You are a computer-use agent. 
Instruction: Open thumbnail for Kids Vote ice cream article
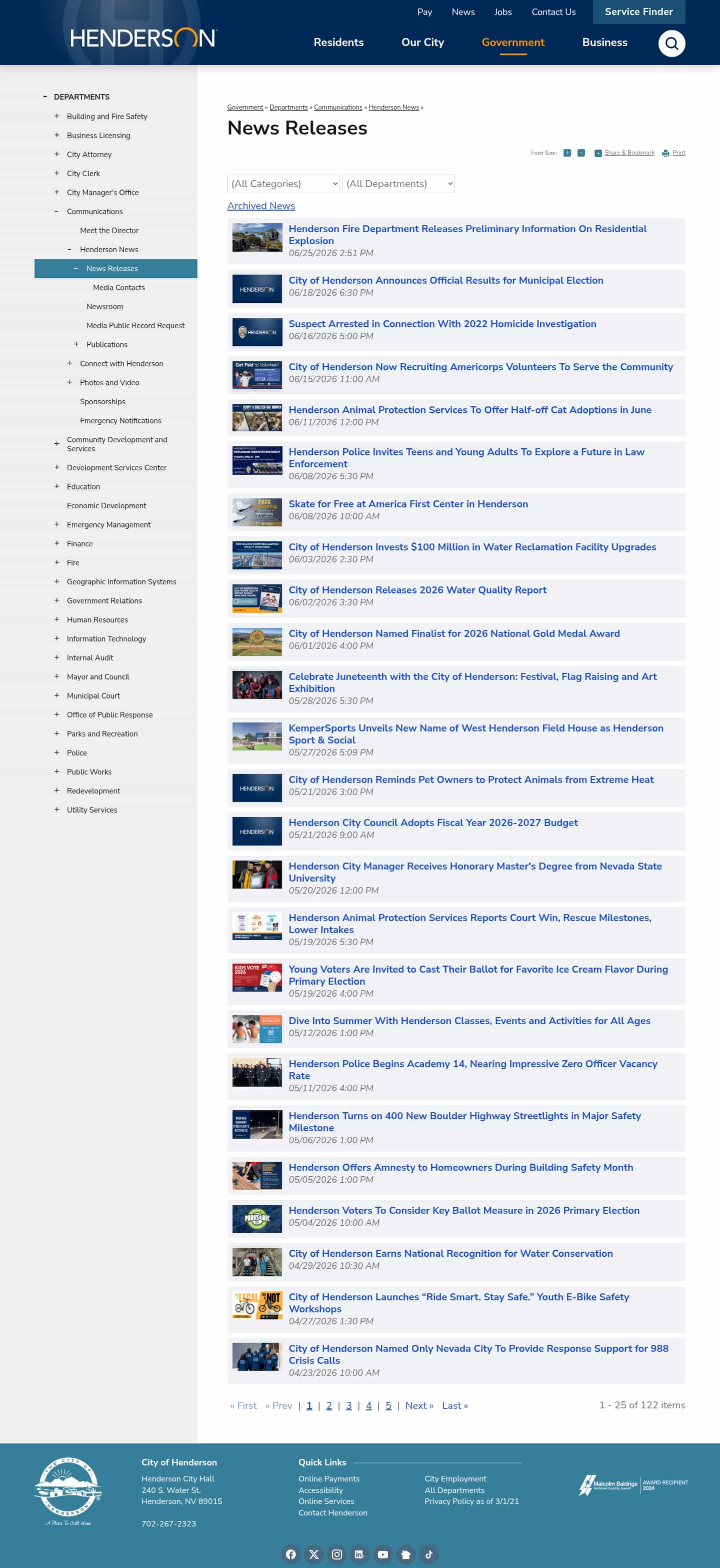257,978
